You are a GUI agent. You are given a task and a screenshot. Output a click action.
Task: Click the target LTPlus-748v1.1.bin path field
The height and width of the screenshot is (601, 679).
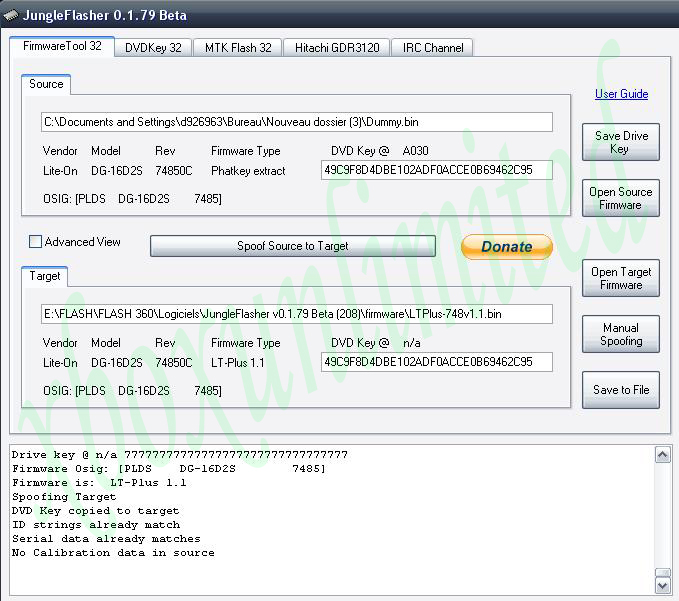pyautogui.click(x=297, y=314)
